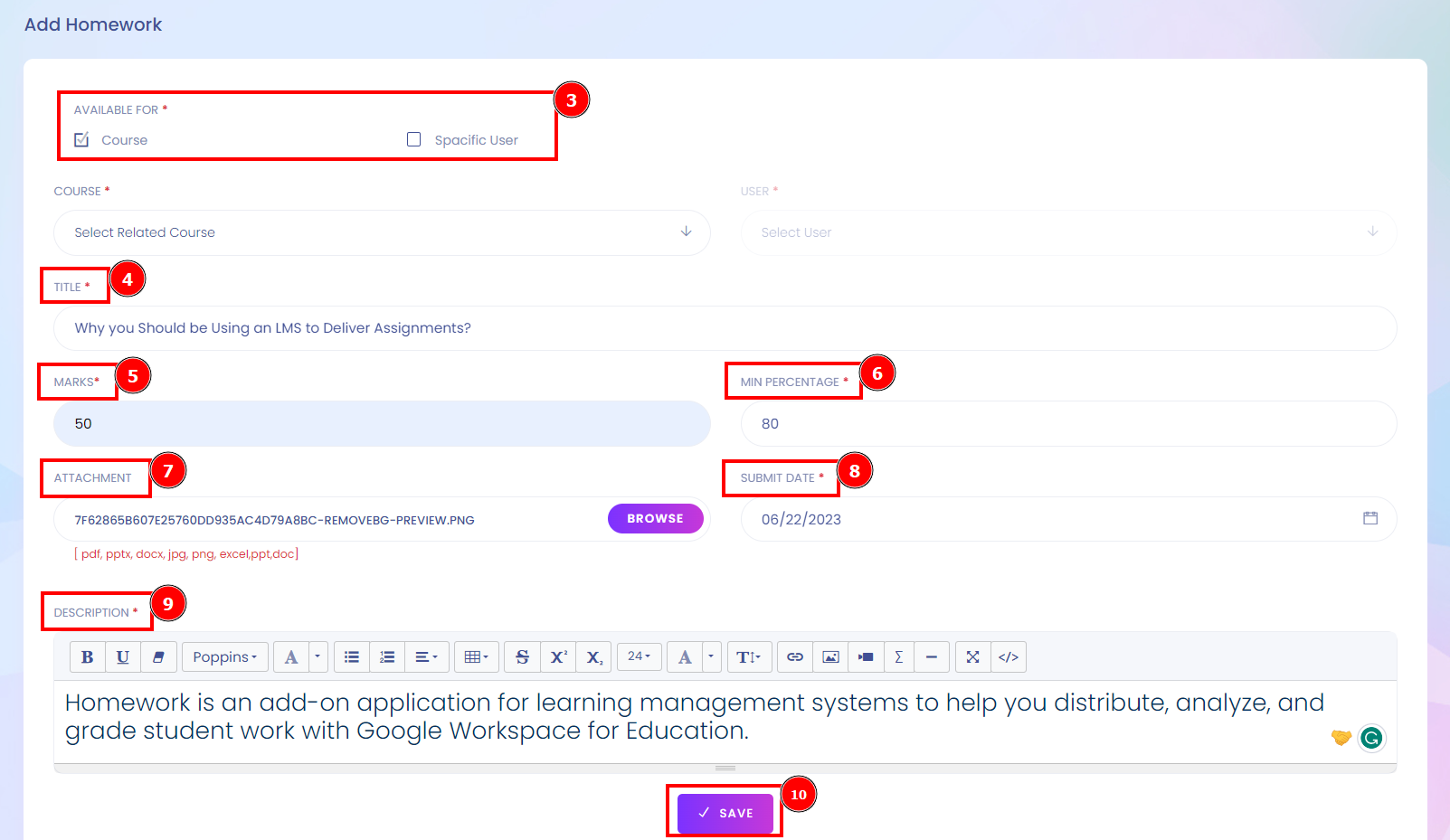
Task: Click the Spacific User label text
Action: (x=477, y=140)
